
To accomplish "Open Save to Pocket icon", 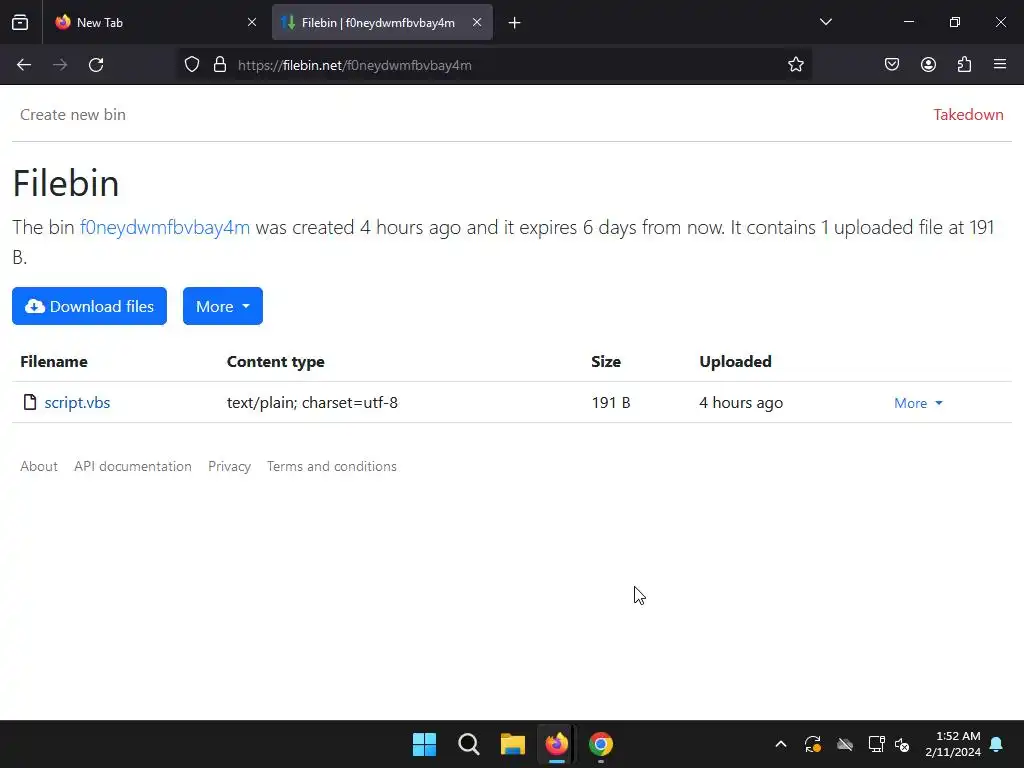I will [892, 65].
